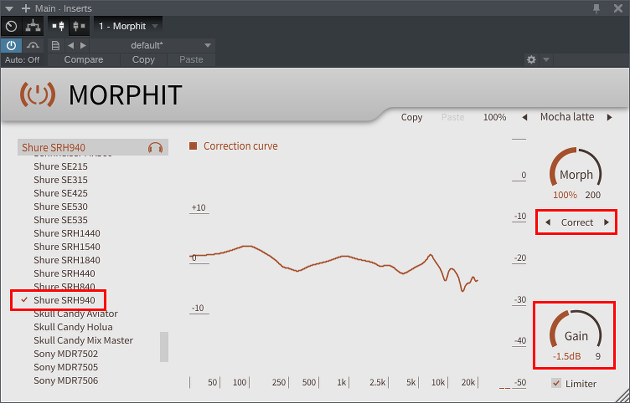Select Skull Candy Mix Master headphones
The width and height of the screenshot is (630, 403).
(83, 340)
